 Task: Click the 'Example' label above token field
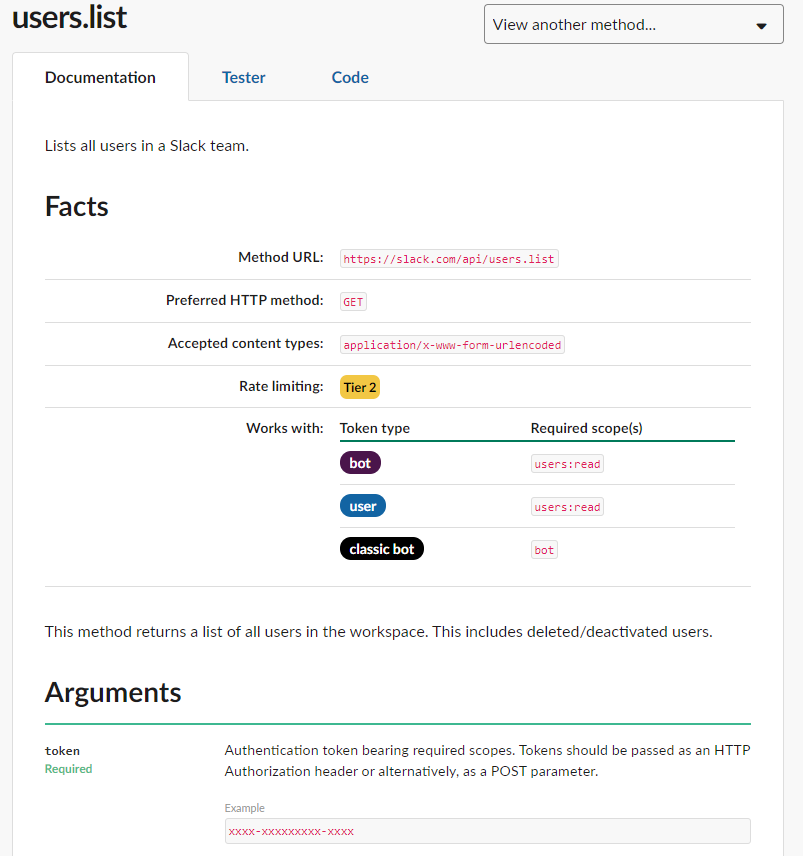245,808
